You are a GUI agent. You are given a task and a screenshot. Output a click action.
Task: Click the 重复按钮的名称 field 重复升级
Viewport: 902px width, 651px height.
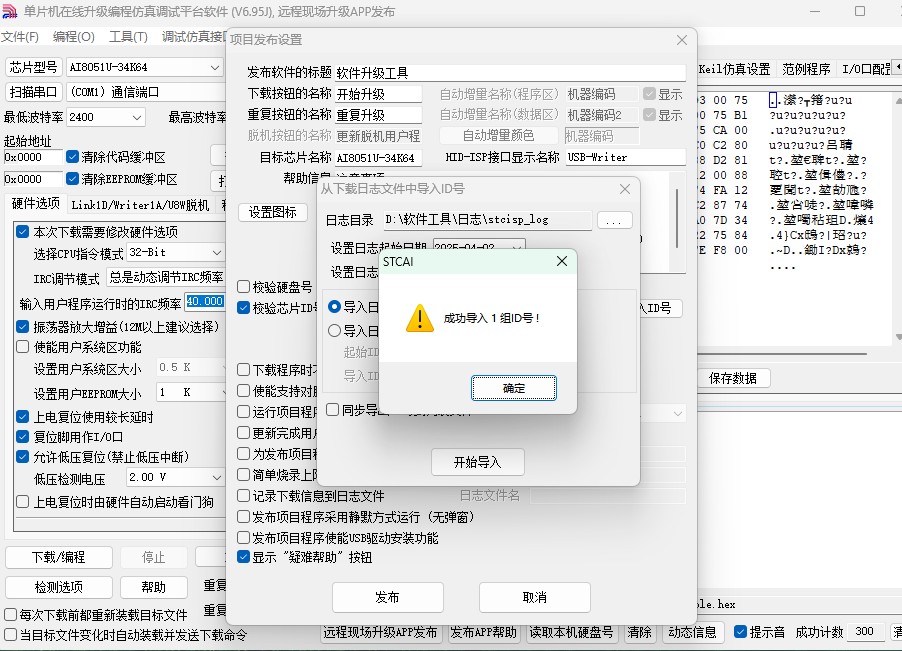tap(379, 115)
